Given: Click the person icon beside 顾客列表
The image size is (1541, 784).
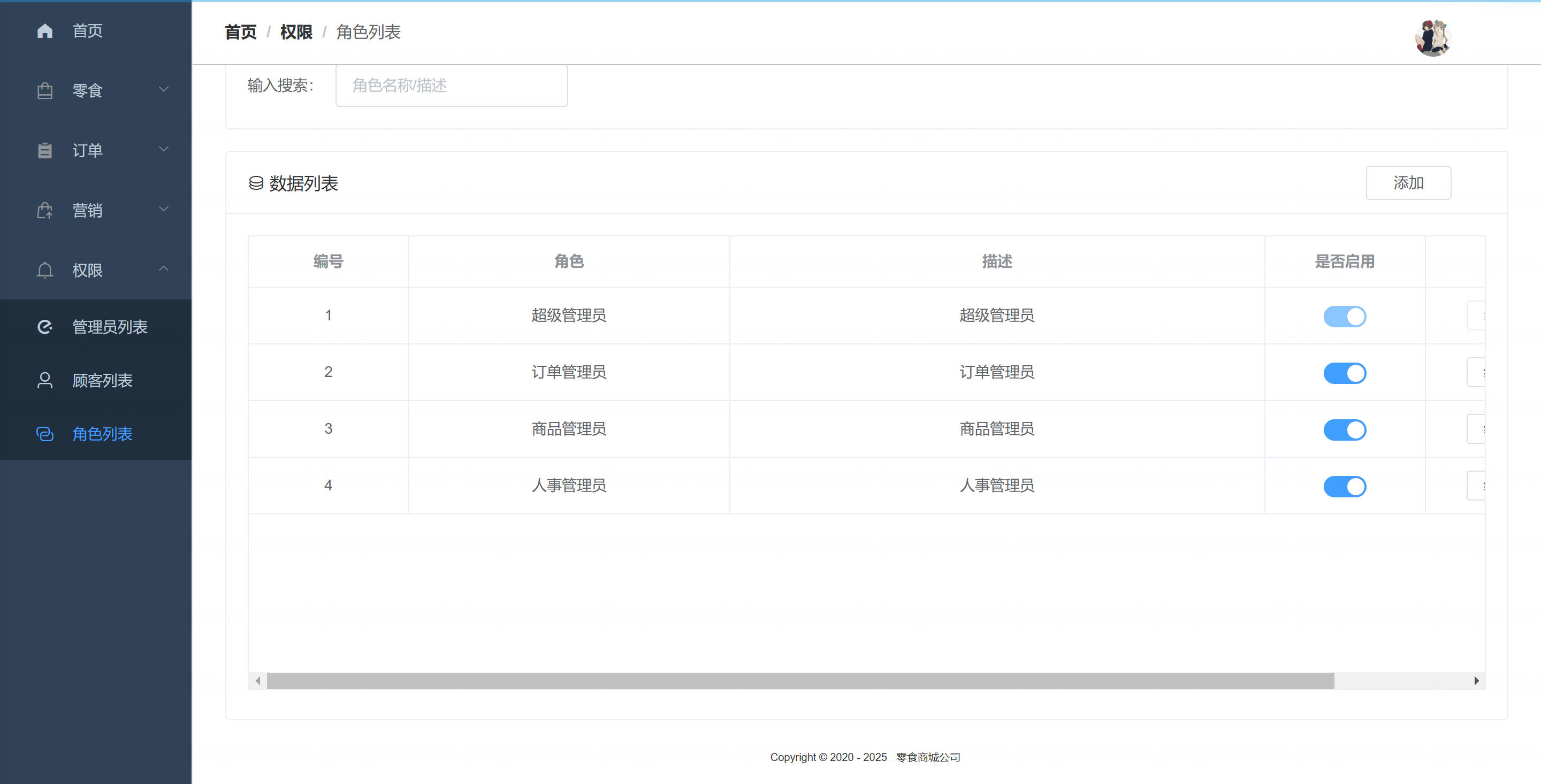Looking at the screenshot, I should click(45, 380).
